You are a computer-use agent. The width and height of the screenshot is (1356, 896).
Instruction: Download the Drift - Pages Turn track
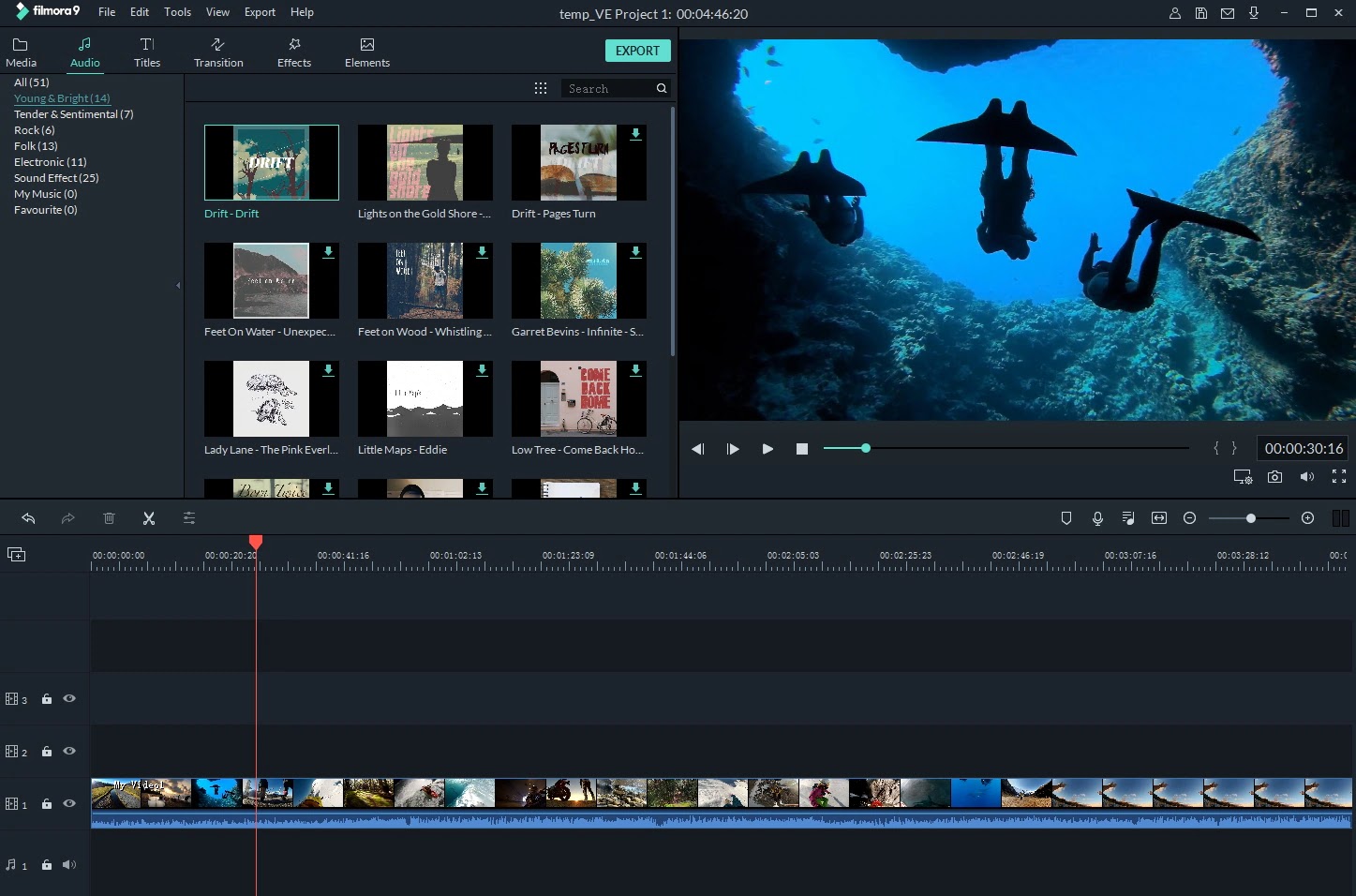click(x=635, y=134)
